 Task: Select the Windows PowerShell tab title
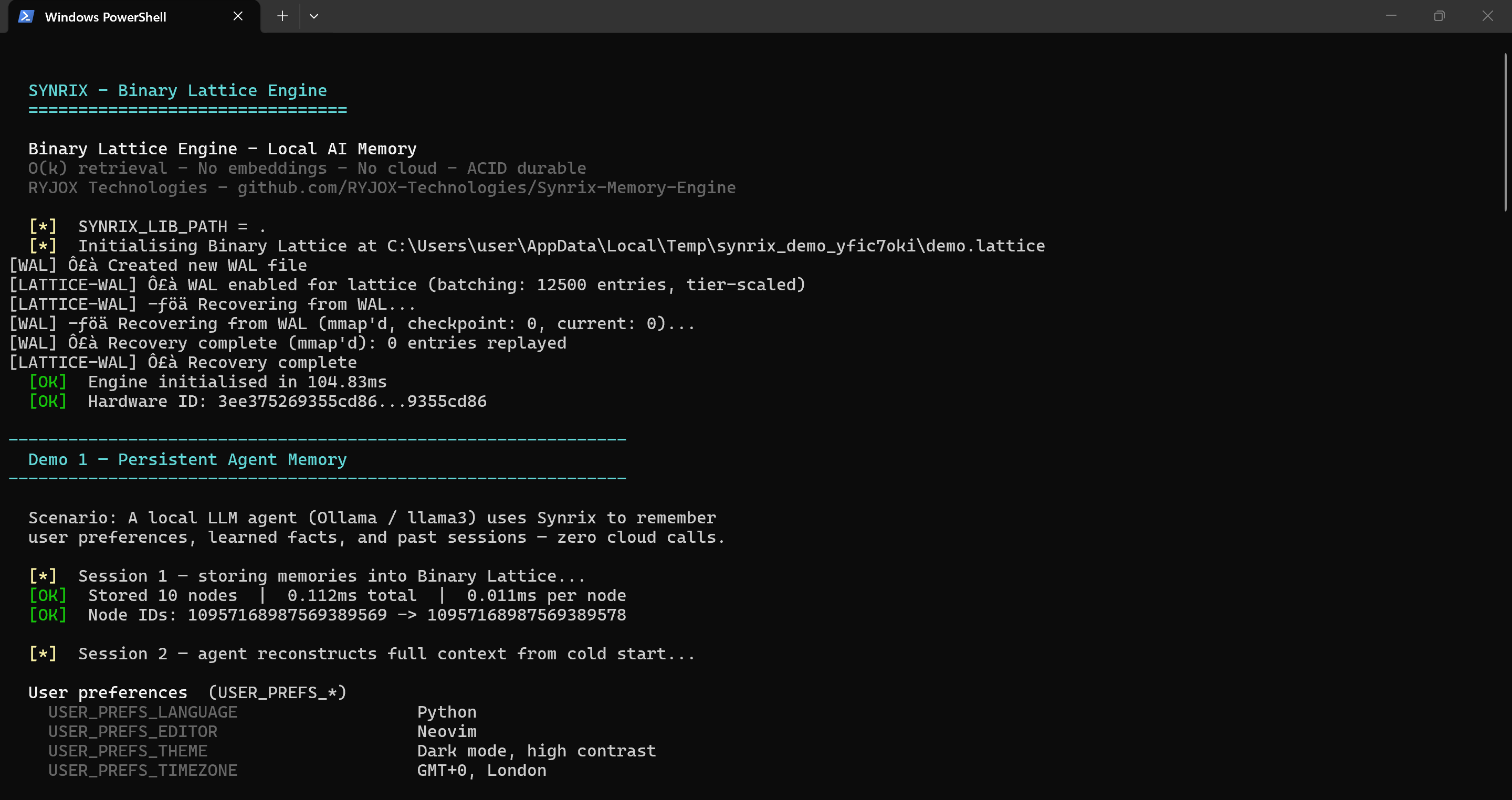(x=106, y=17)
